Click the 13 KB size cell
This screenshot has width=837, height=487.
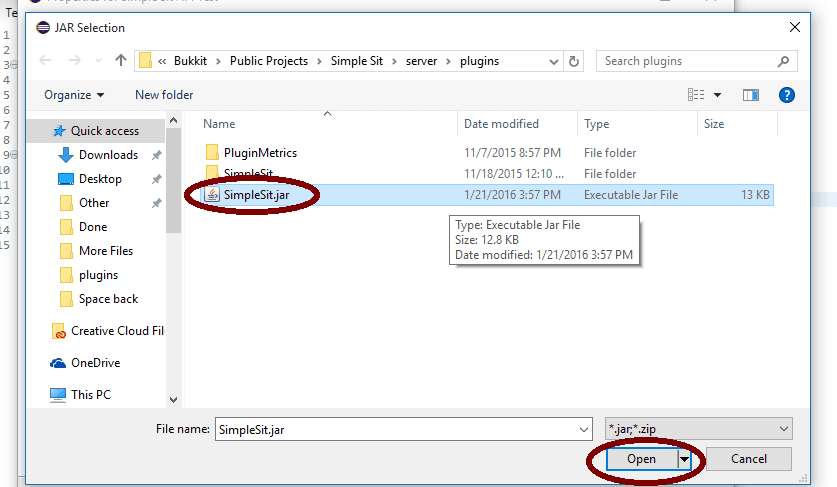[x=755, y=195]
